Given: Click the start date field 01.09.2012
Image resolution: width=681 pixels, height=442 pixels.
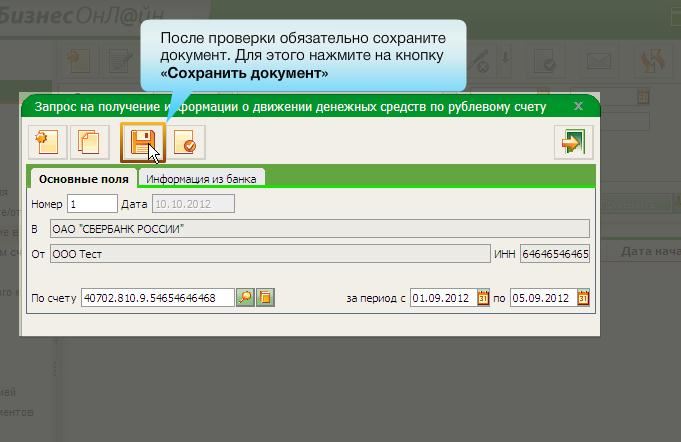Looking at the screenshot, I should 444,298.
